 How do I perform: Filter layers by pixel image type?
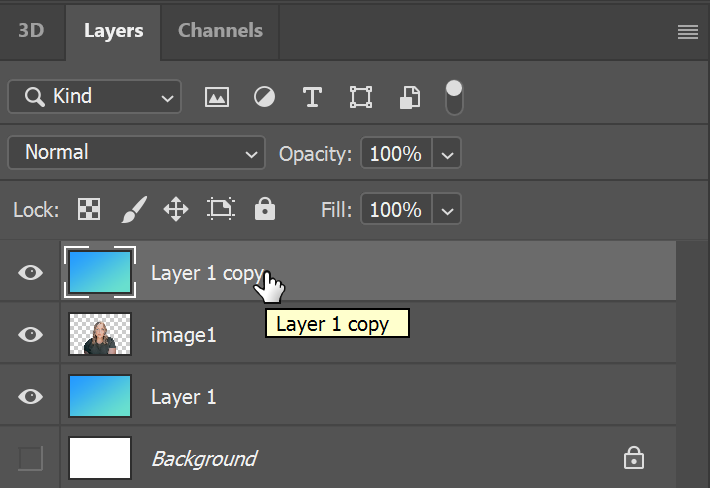[x=217, y=97]
